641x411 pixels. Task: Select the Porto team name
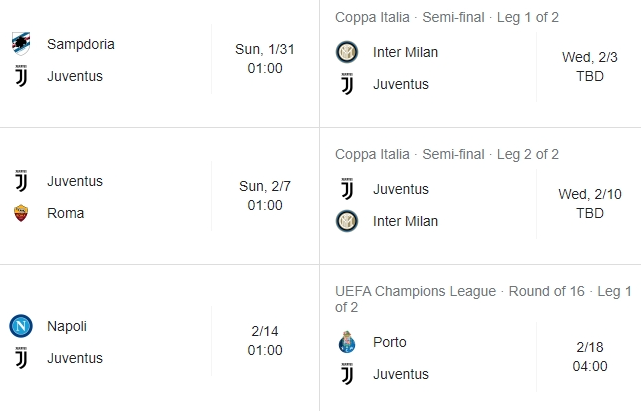(x=390, y=342)
